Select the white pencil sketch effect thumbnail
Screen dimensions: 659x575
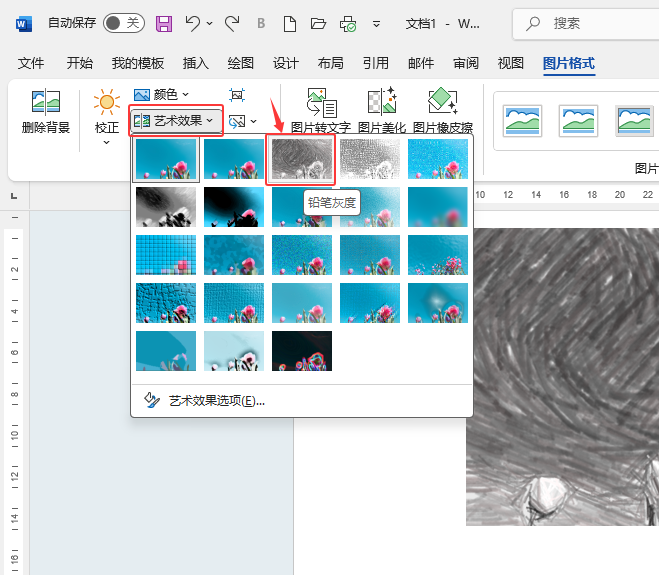tap(370, 159)
